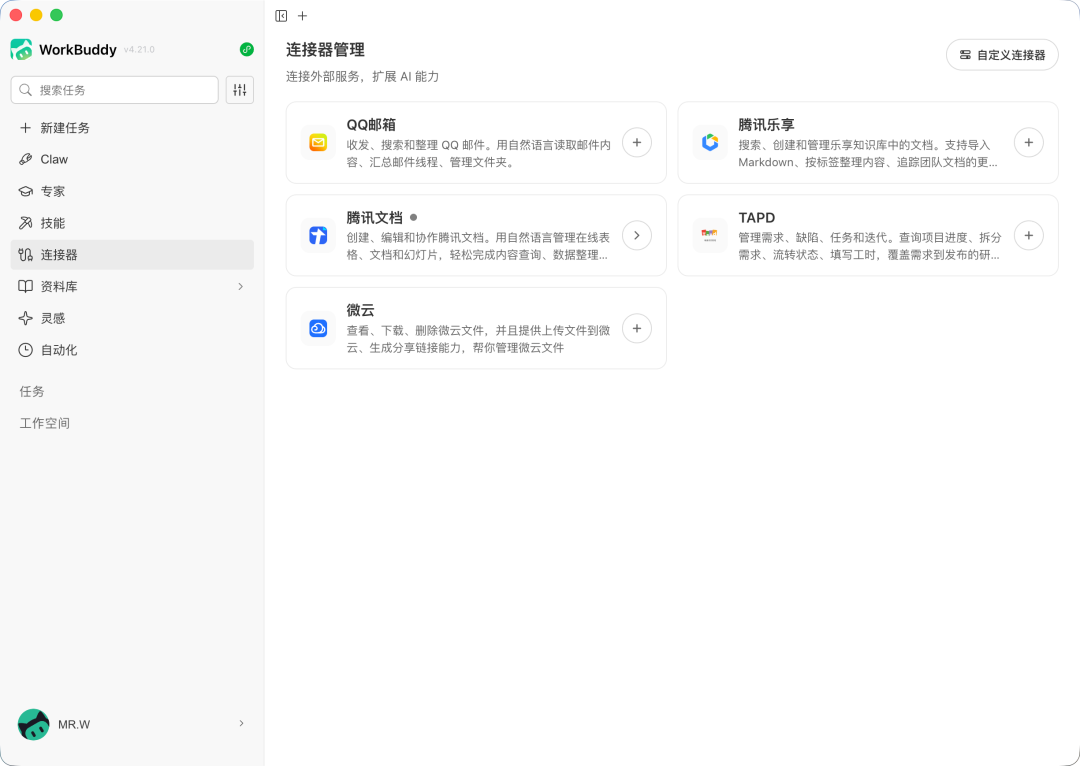Click the 任务 section label
The height and width of the screenshot is (766, 1080).
tap(32, 391)
